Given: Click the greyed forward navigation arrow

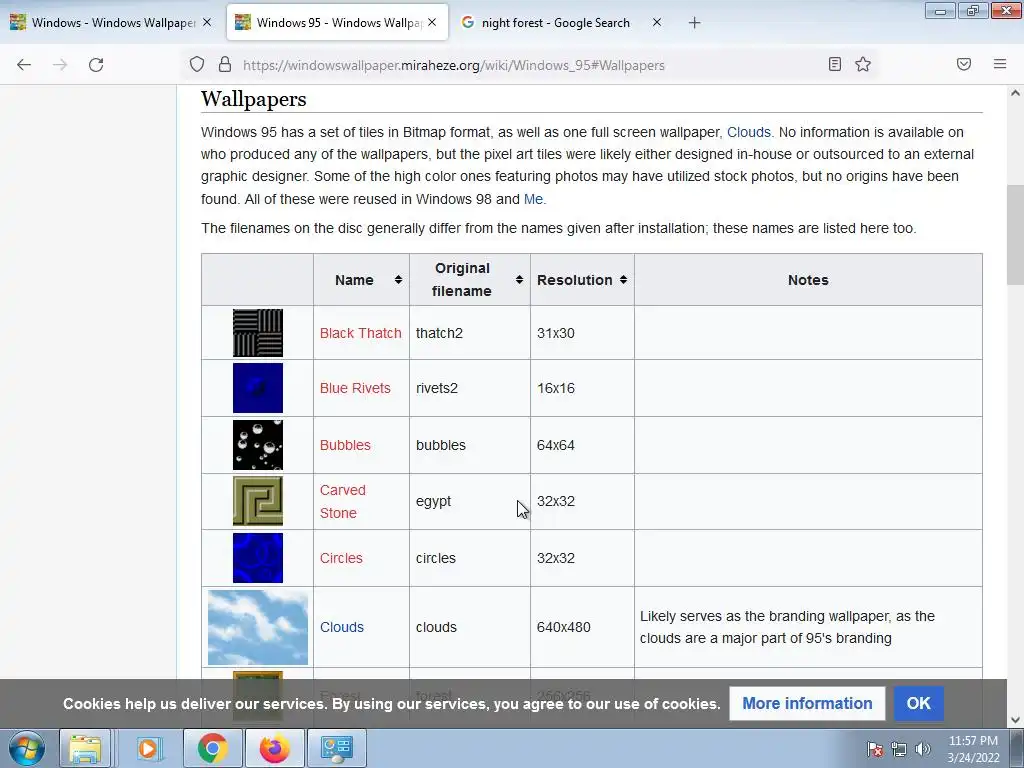Looking at the screenshot, I should coord(60,65).
